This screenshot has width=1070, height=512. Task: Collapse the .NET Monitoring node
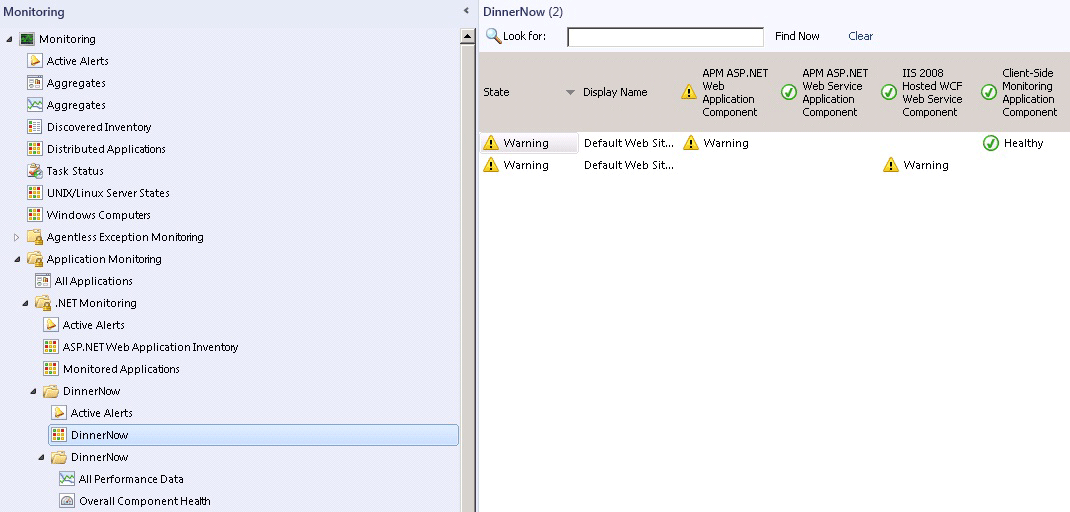coord(25,303)
